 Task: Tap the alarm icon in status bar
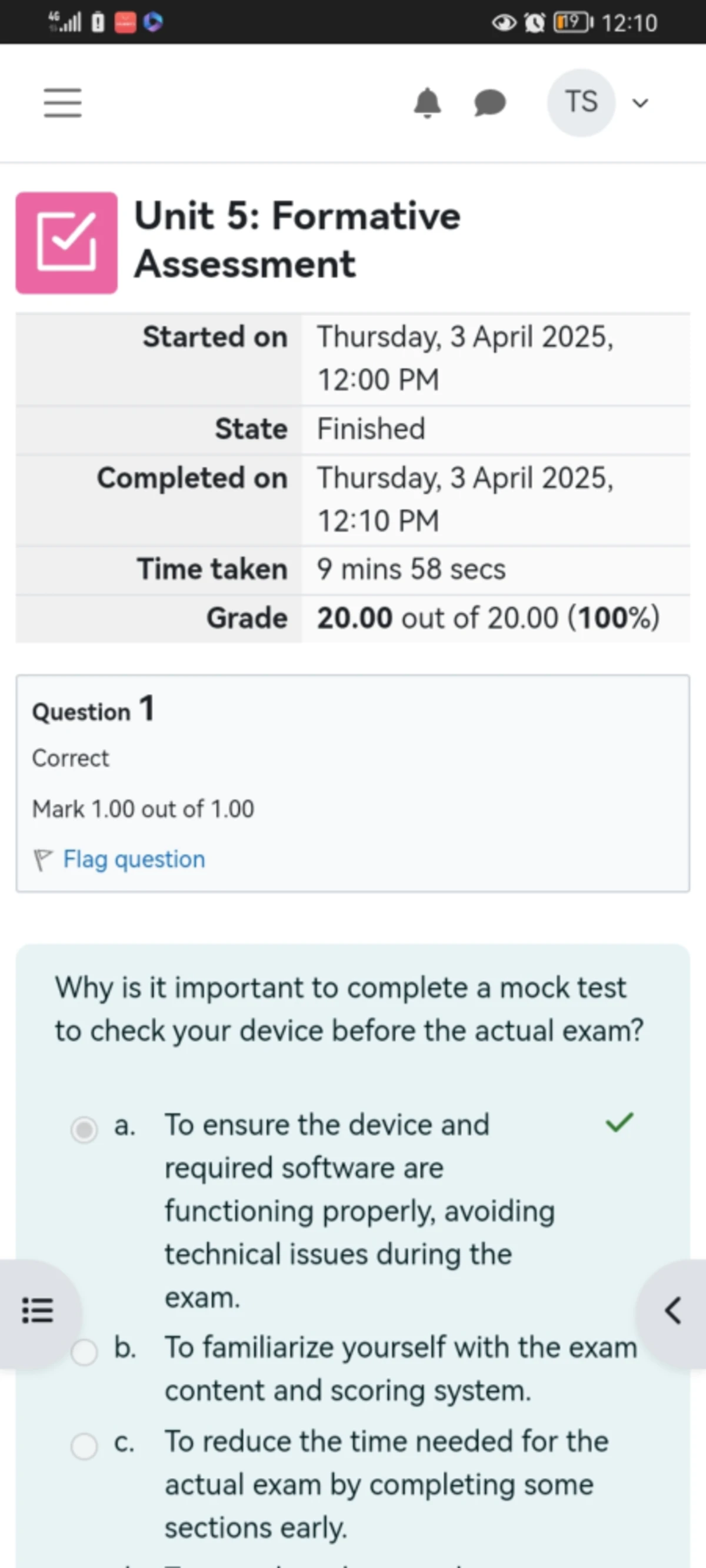534,23
